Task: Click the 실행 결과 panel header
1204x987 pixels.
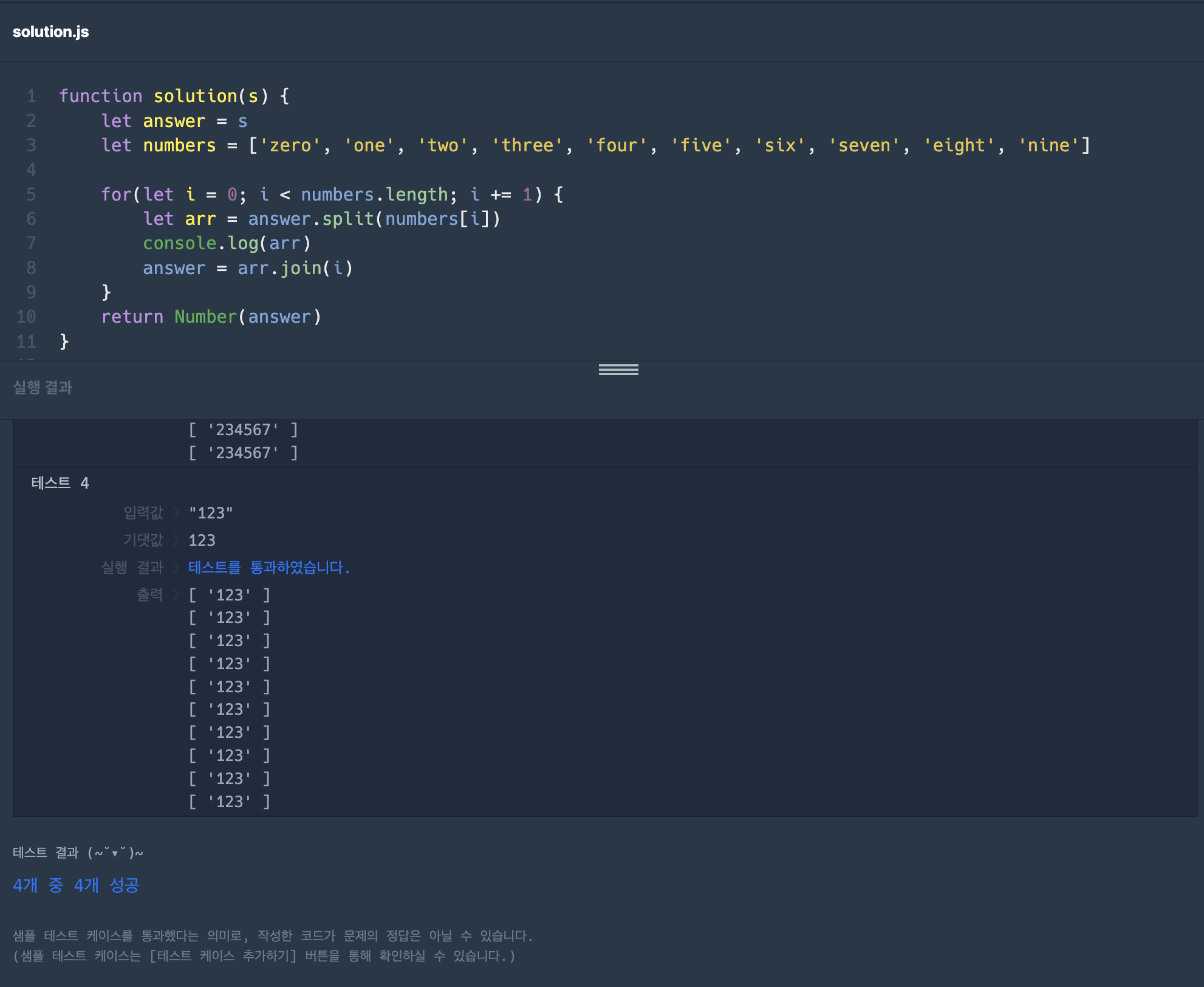Action: [x=43, y=387]
